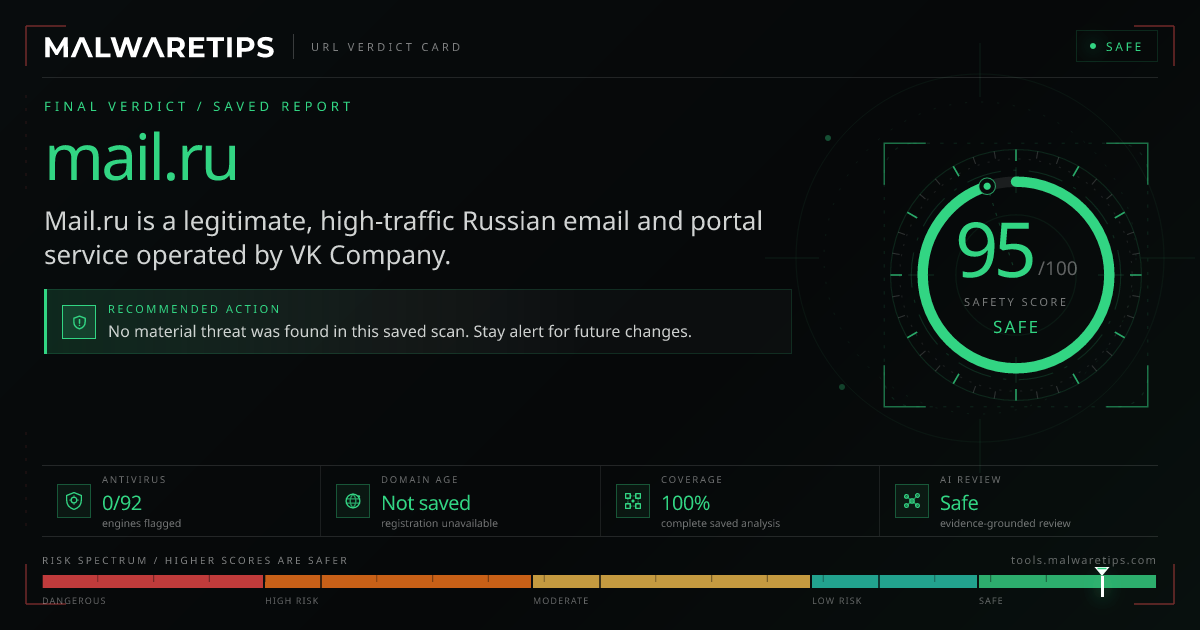
Task: Click the shield icon beside Recommended Action
Action: click(78, 321)
